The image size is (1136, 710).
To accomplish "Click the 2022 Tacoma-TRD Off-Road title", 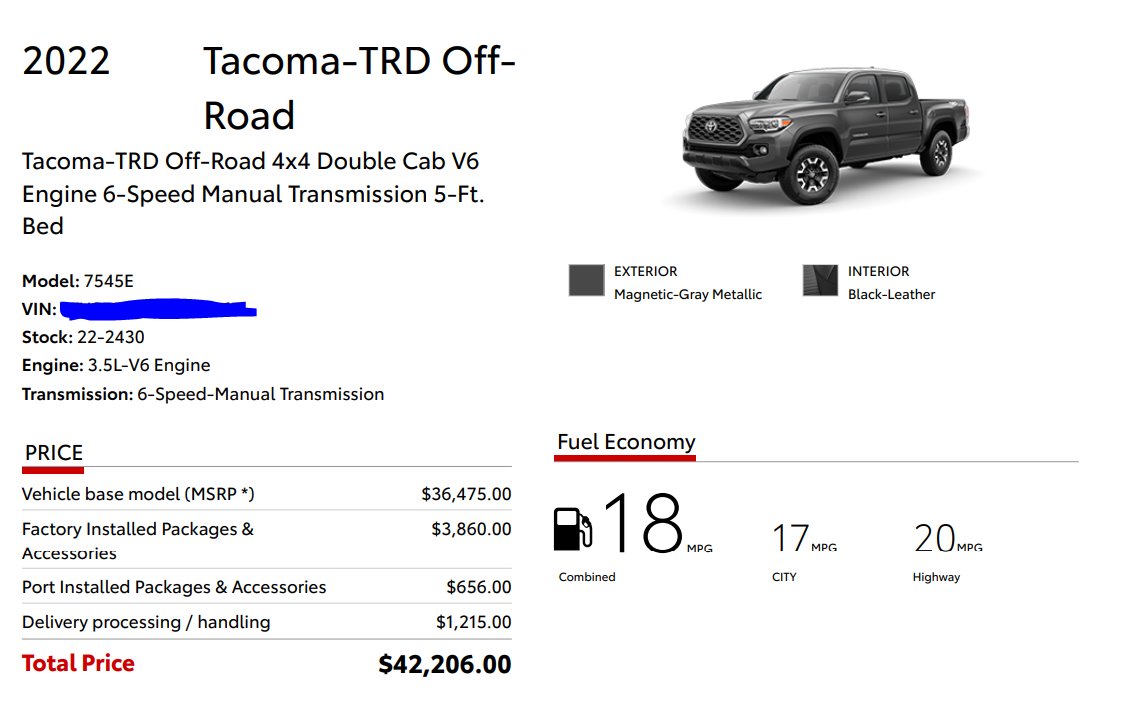I will point(269,88).
